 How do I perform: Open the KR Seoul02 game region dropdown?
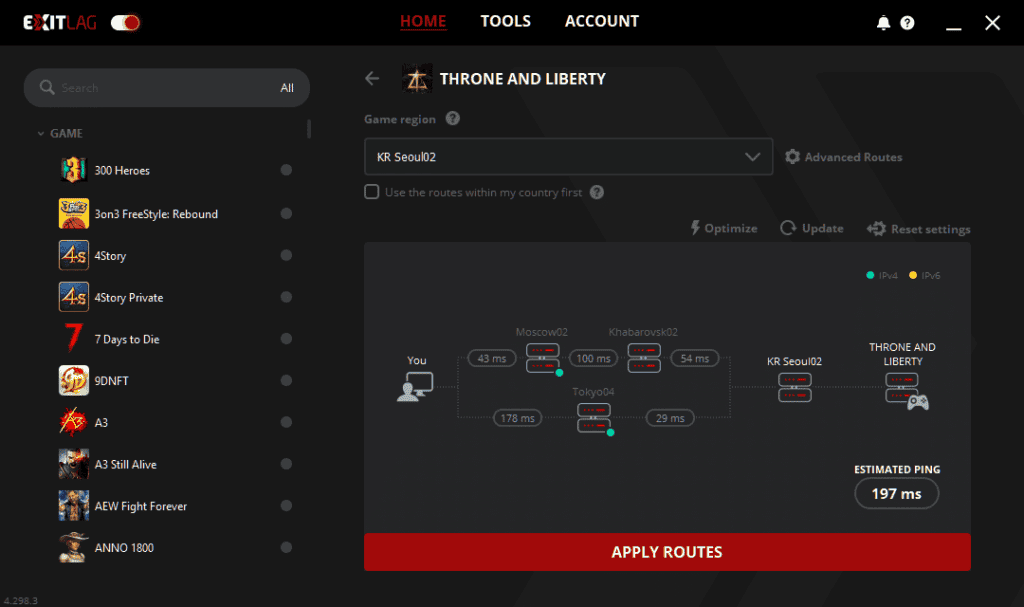click(x=568, y=157)
